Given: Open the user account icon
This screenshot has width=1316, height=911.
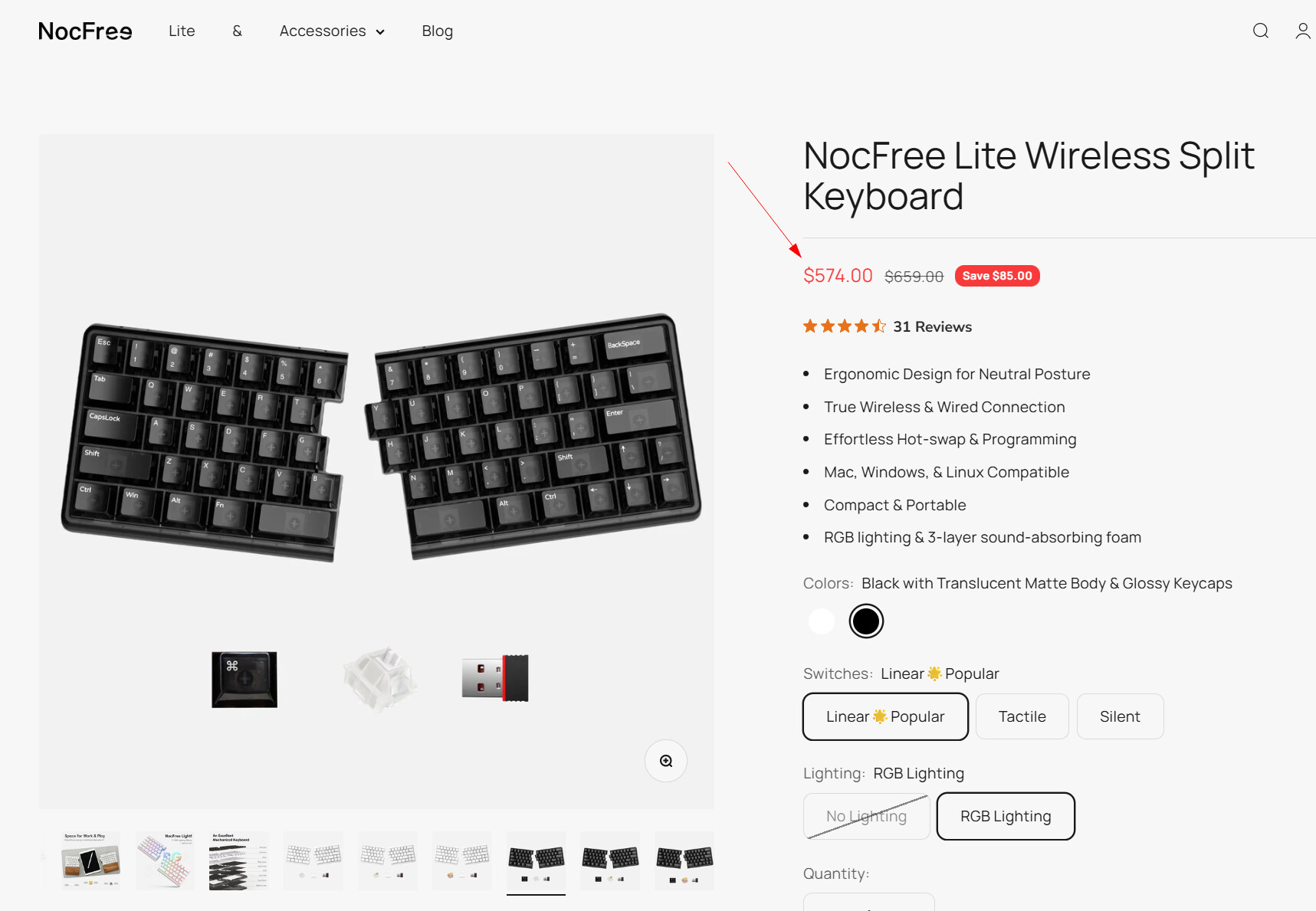Looking at the screenshot, I should [1302, 31].
